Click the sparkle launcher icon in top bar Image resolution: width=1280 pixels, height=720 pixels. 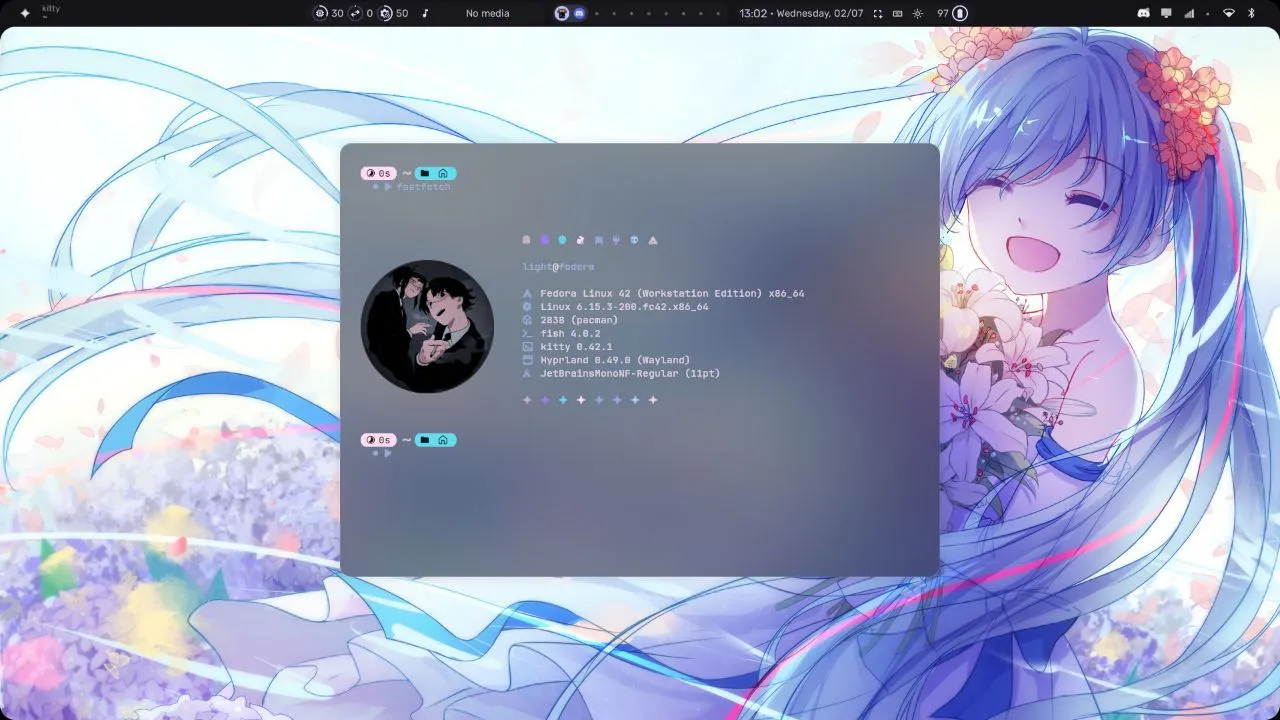click(x=25, y=13)
